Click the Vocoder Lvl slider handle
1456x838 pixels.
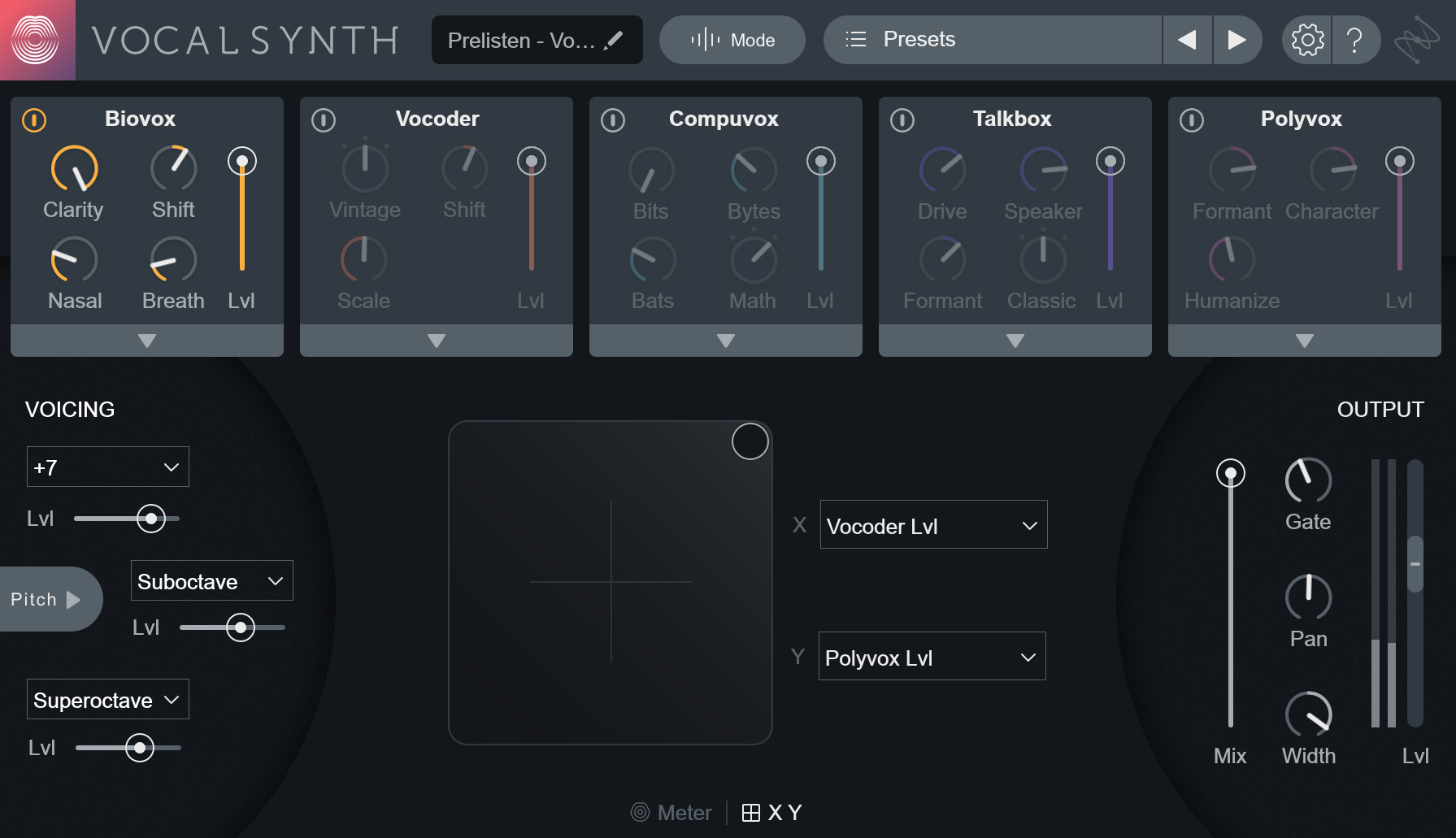[x=532, y=161]
